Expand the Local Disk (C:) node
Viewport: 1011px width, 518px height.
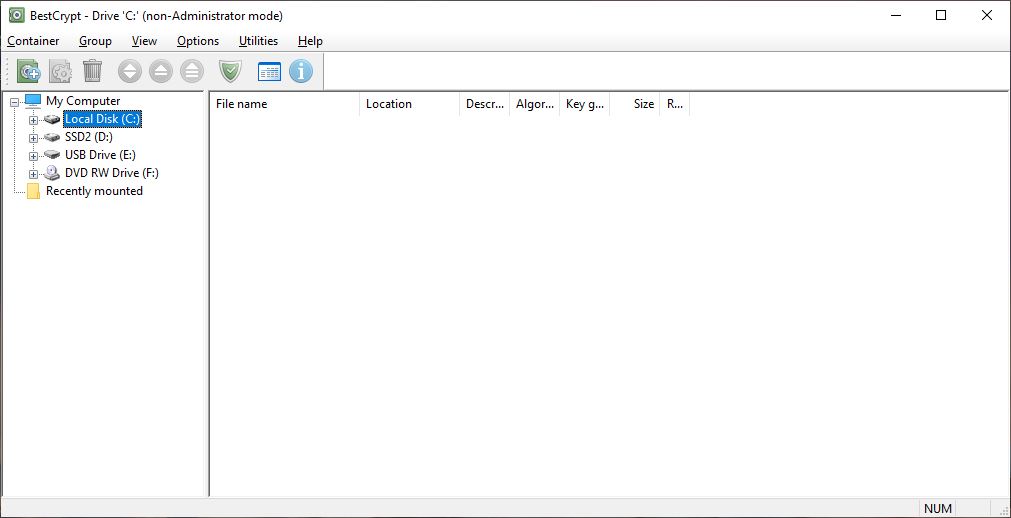pos(33,120)
